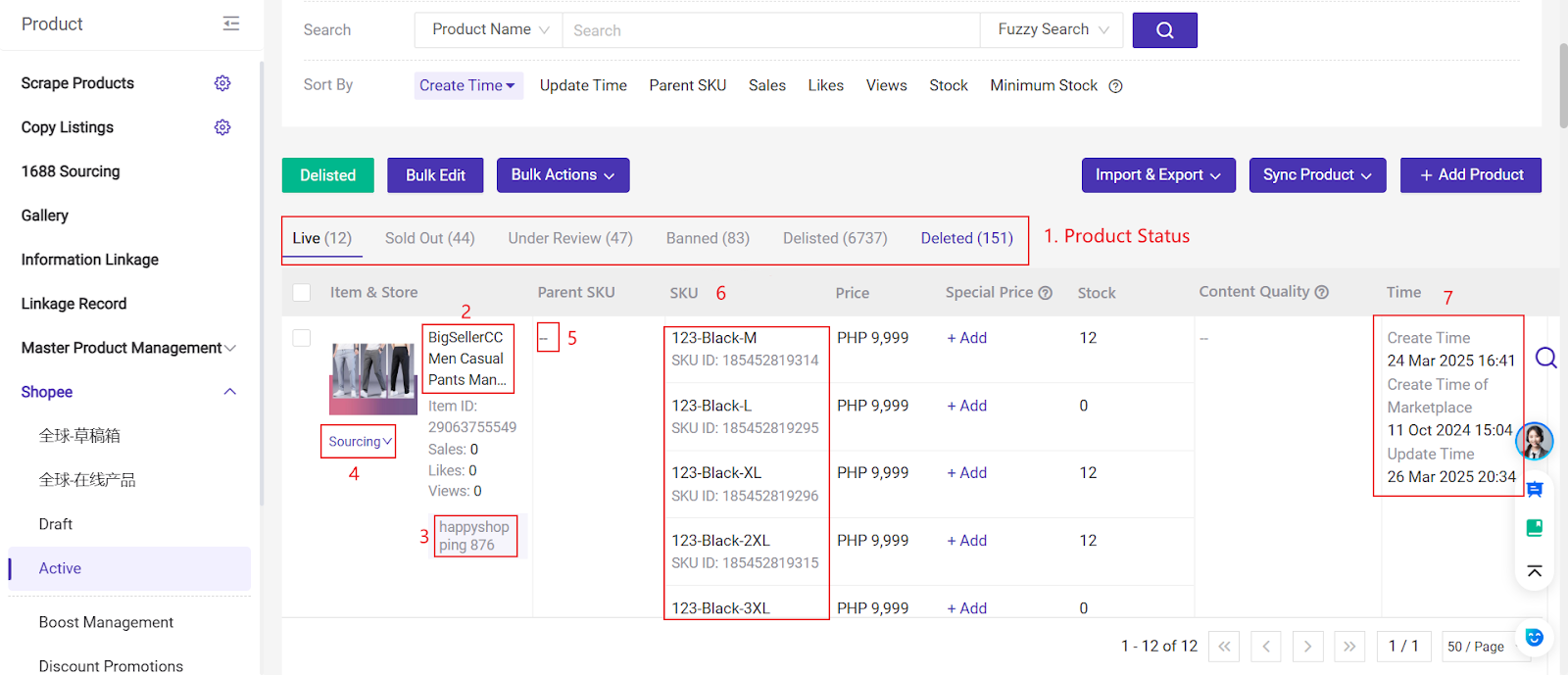
Task: Click the back-to-top arrow icon
Action: (x=1535, y=570)
